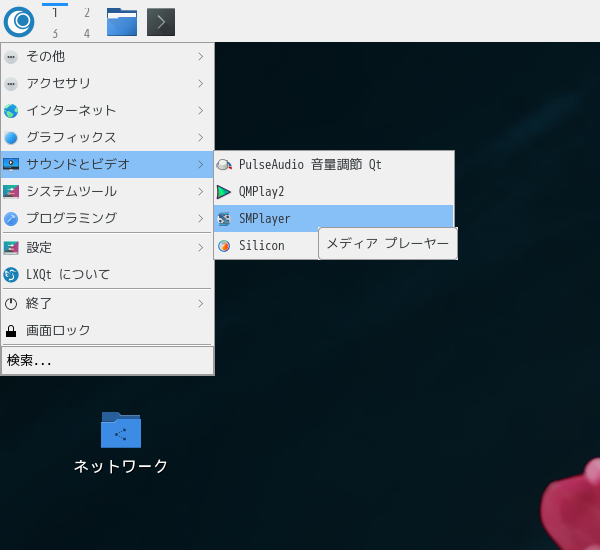This screenshot has height=550, width=600.
Task: Expand the arrow on サウンドとビデオ row
Action: [201, 165]
